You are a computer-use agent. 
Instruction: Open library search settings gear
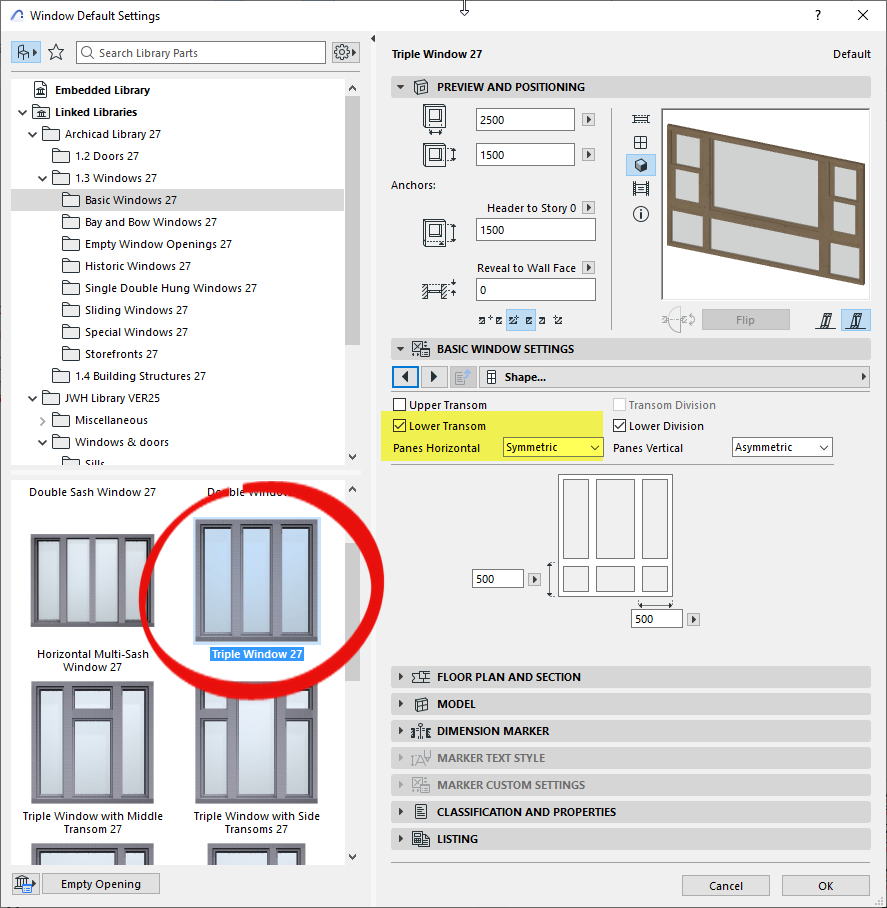click(345, 53)
